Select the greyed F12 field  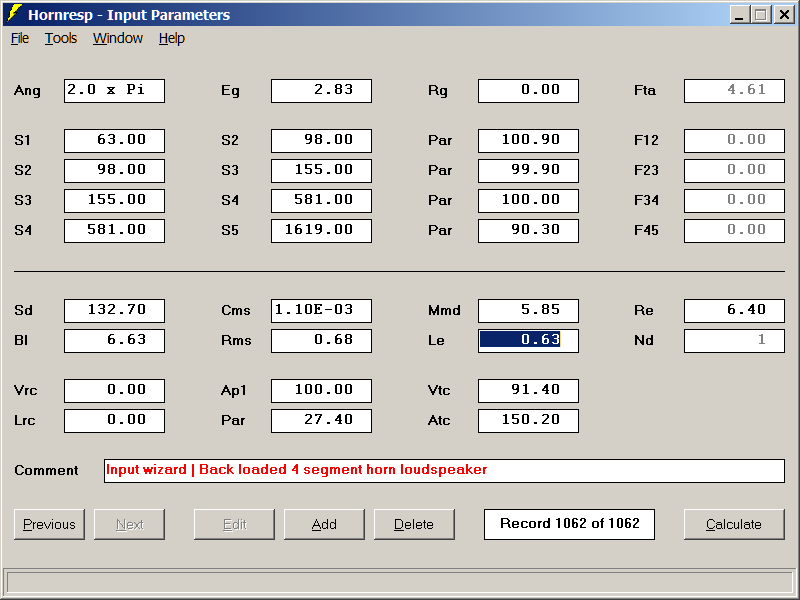734,141
